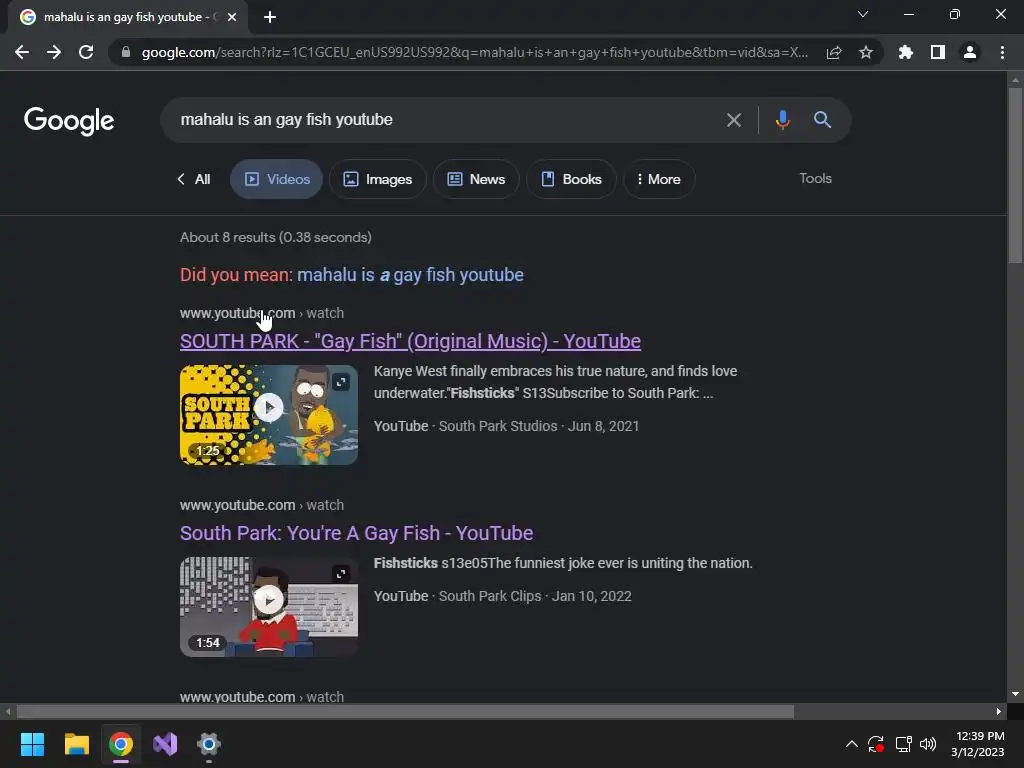
Task: Switch to News results
Action: [x=476, y=179]
